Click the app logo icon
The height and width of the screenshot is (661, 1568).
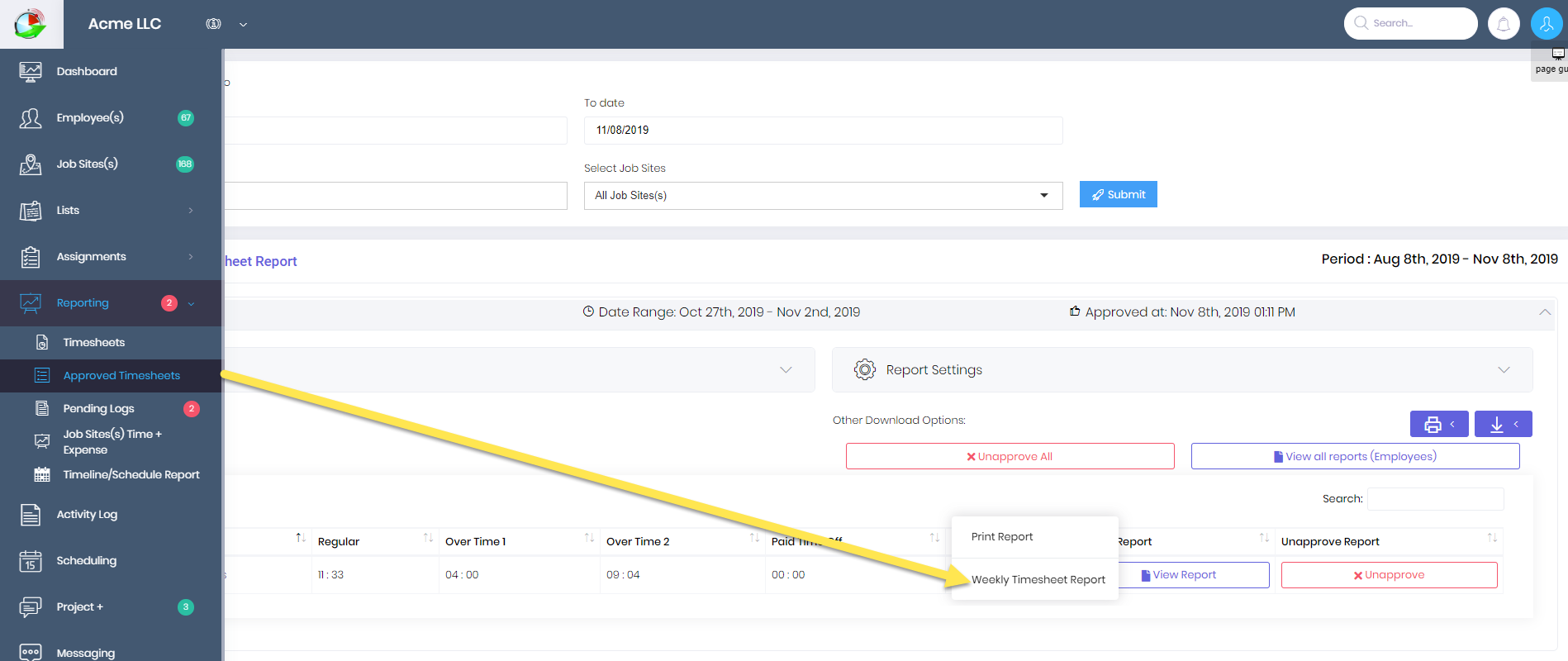(31, 24)
